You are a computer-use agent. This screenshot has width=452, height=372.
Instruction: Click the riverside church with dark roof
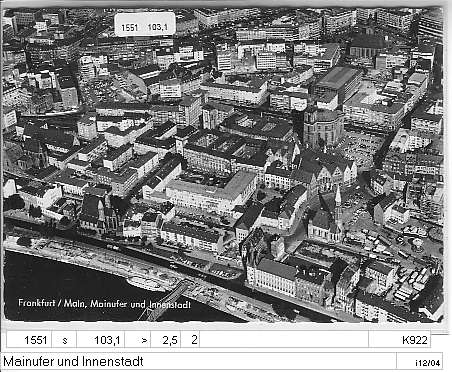click(x=98, y=213)
